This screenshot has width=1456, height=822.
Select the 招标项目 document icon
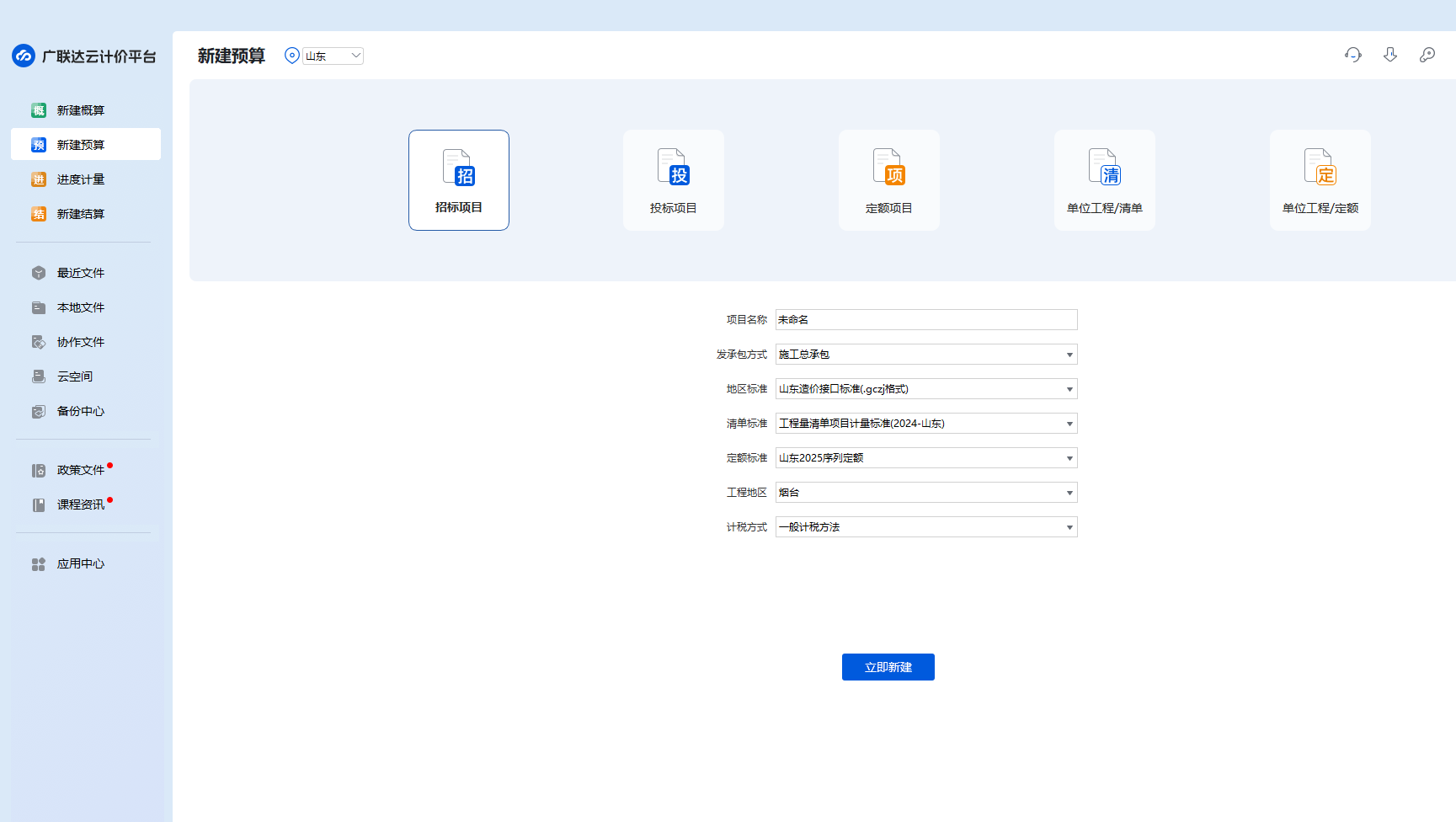[x=459, y=167]
